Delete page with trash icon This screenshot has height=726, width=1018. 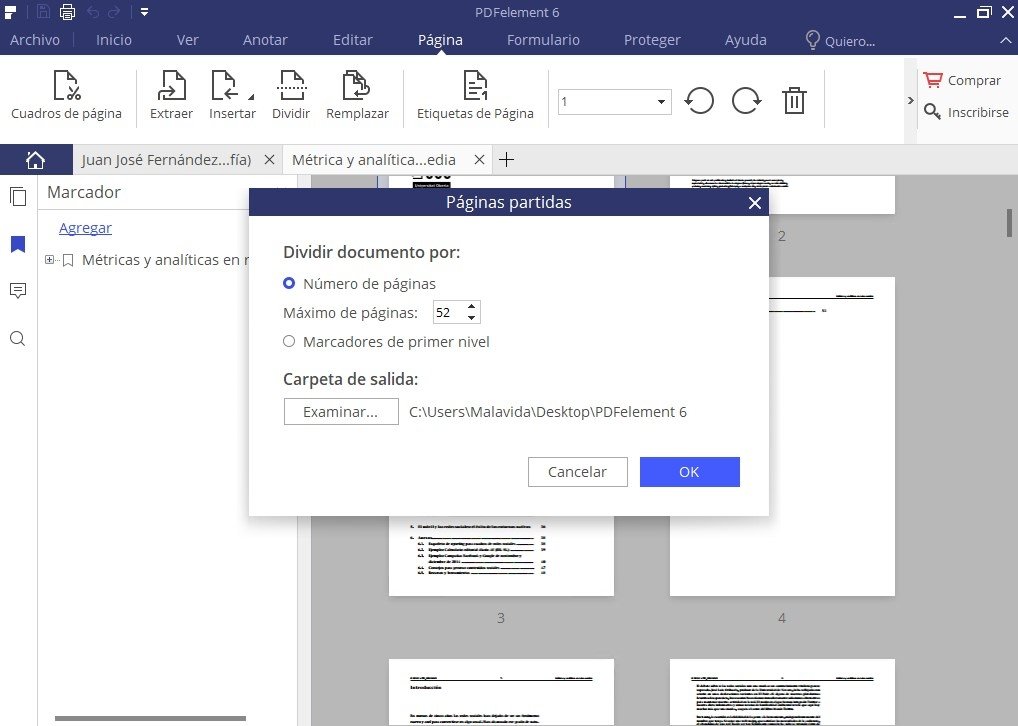[794, 101]
